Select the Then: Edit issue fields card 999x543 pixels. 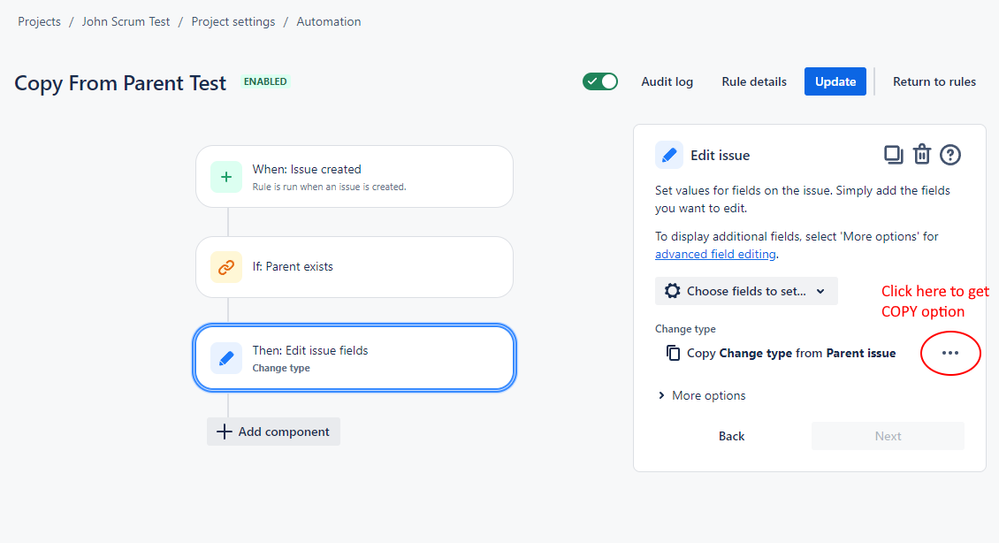pyautogui.click(x=354, y=358)
